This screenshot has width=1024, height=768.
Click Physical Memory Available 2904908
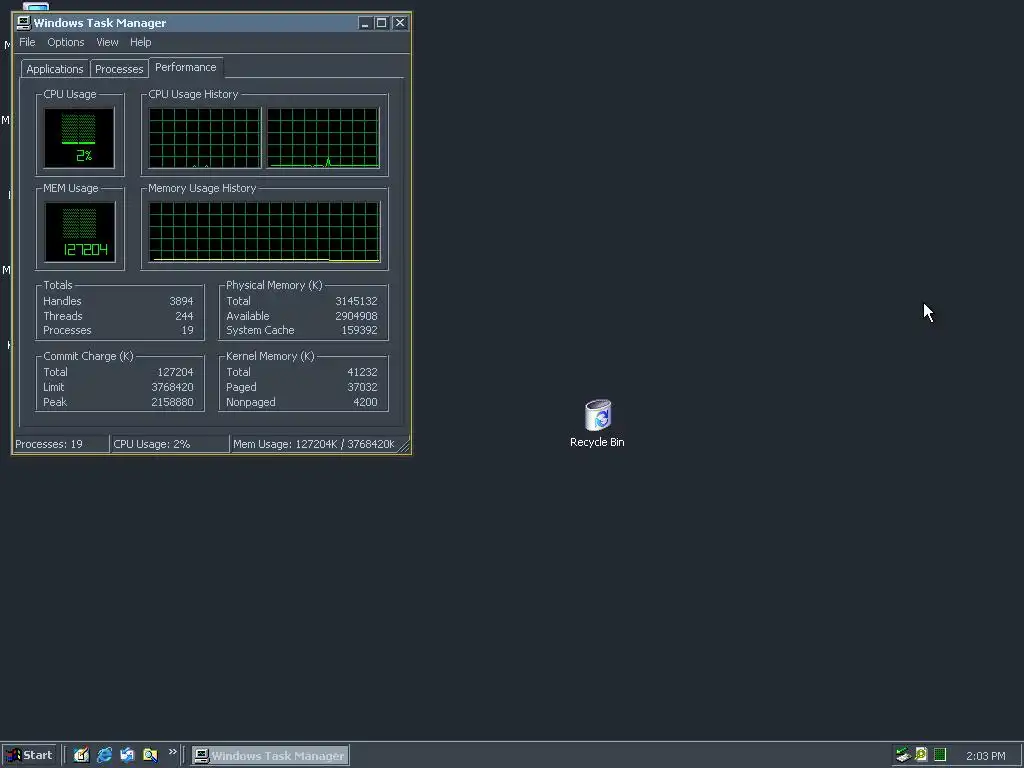[356, 316]
